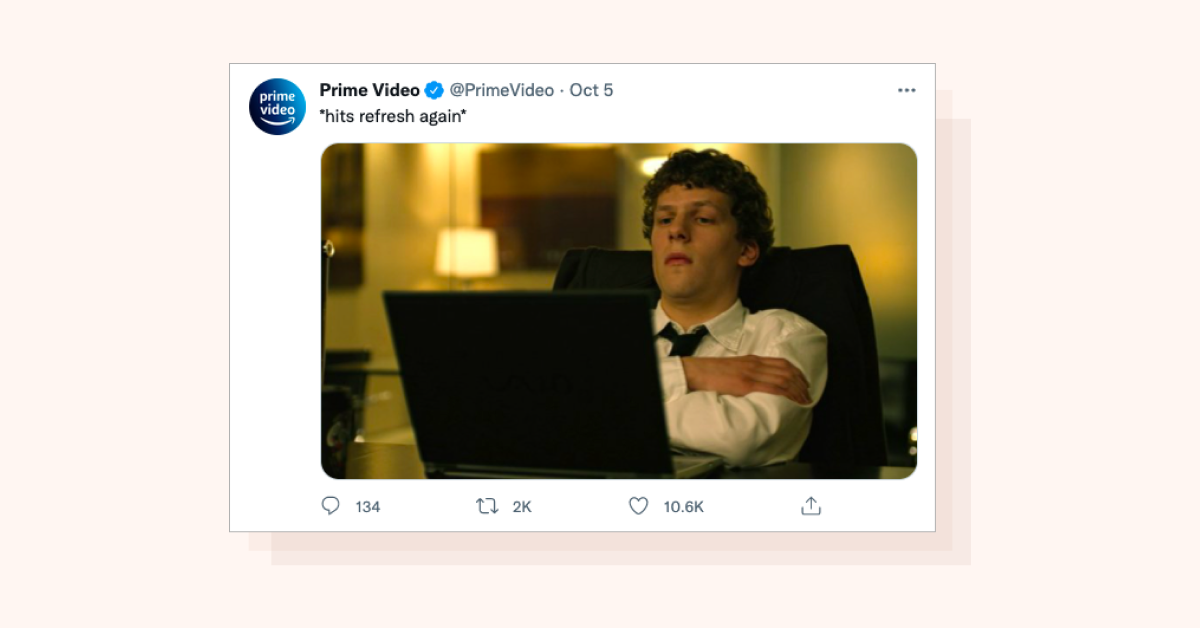Click the dot separator before Oct 5
Image resolution: width=1200 pixels, height=628 pixels.
[563, 90]
